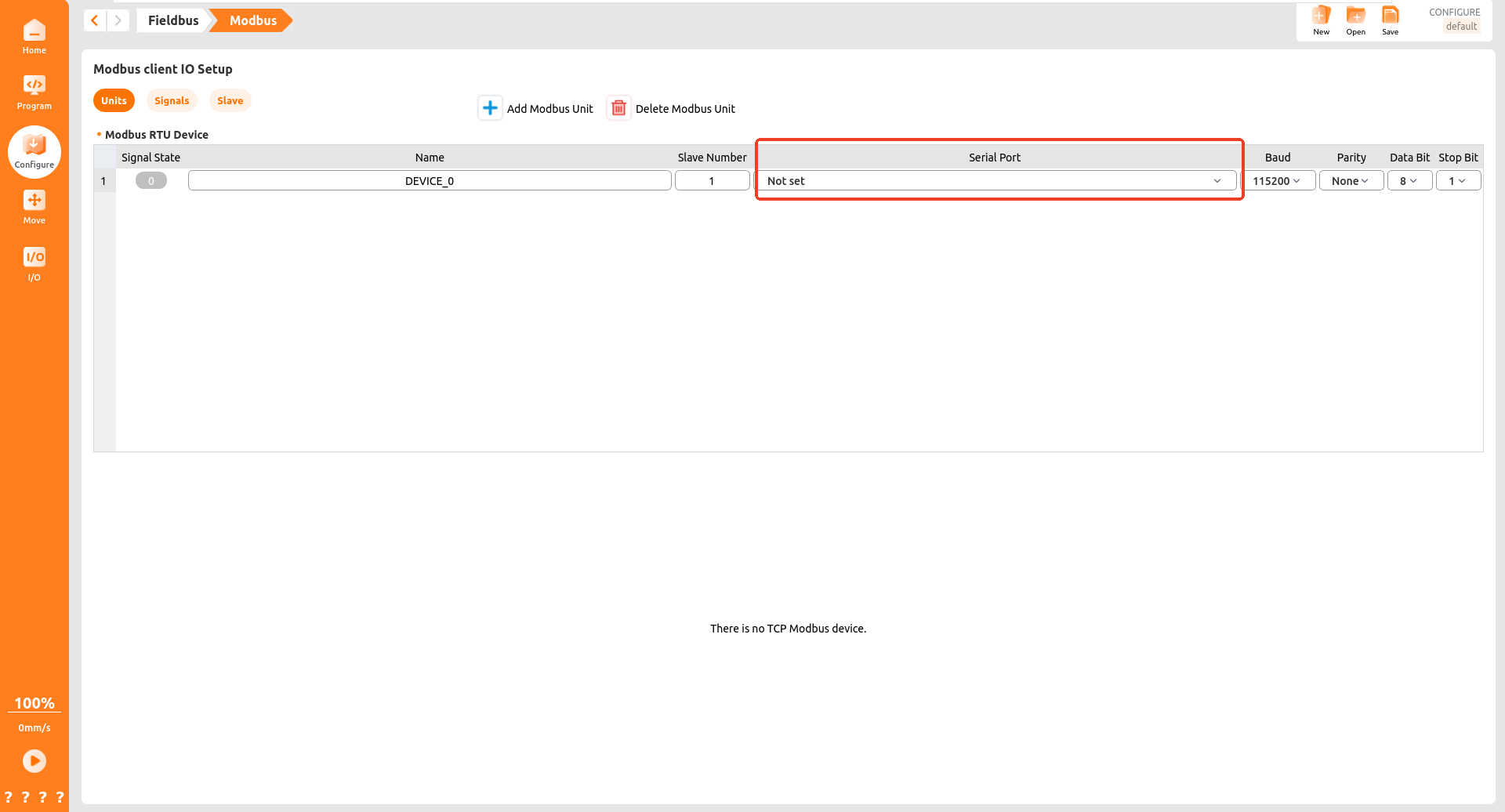Expand the Serial Port dropdown
The height and width of the screenshot is (812, 1505).
click(x=995, y=181)
